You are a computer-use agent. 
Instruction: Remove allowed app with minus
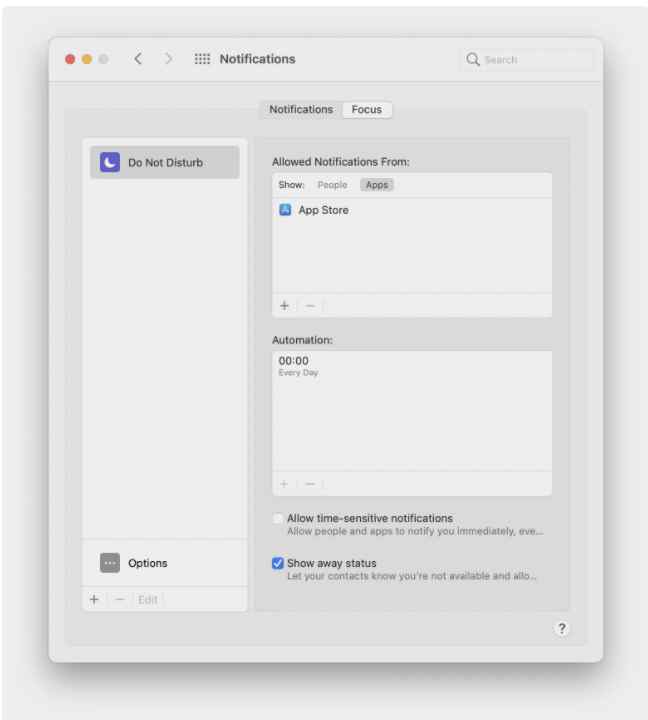310,305
